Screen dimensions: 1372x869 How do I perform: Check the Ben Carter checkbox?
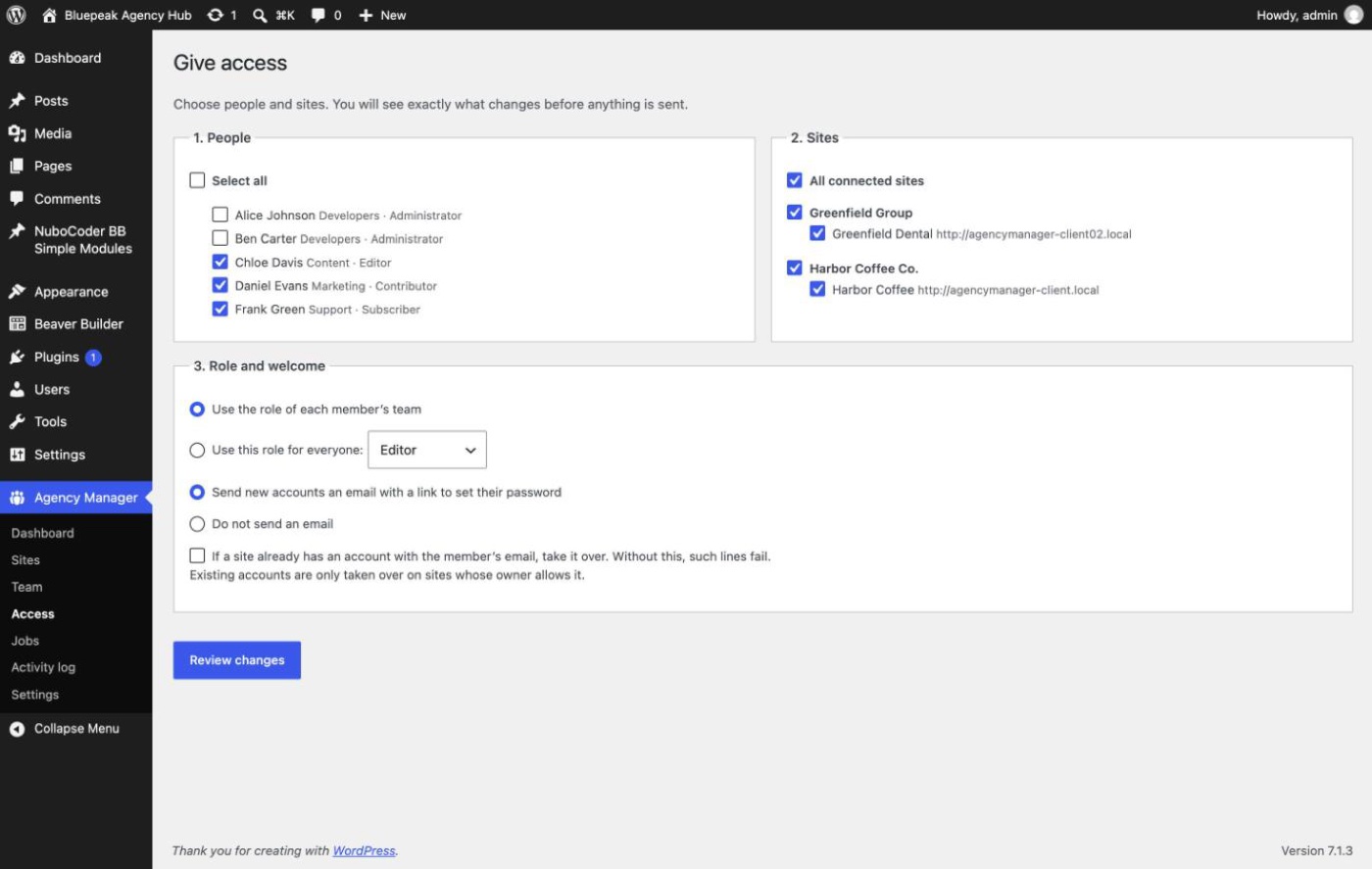click(220, 238)
